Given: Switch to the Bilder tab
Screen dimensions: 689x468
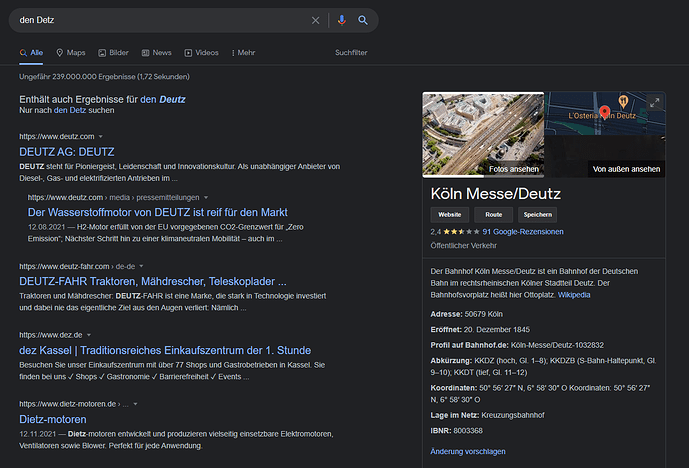Looking at the screenshot, I should 113,52.
